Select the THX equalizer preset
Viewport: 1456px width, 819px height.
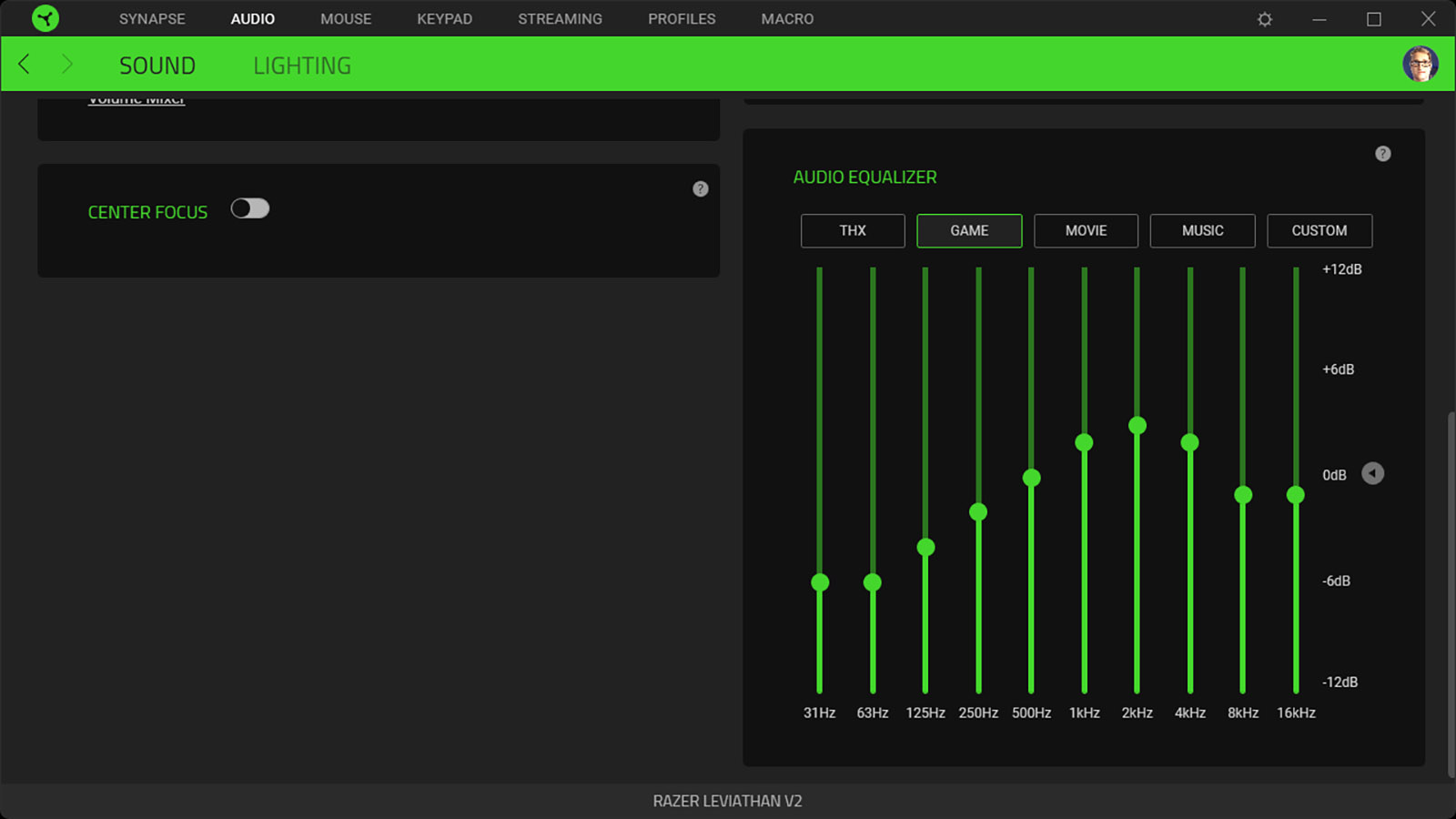pyautogui.click(x=853, y=231)
